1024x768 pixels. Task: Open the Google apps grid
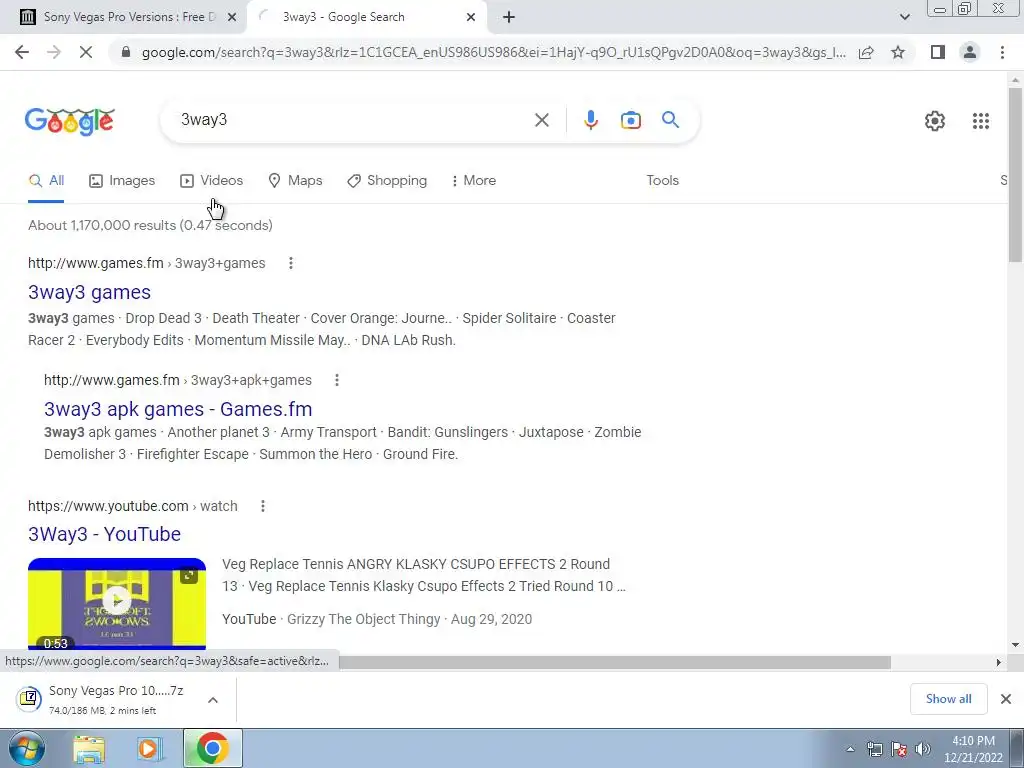pos(980,121)
